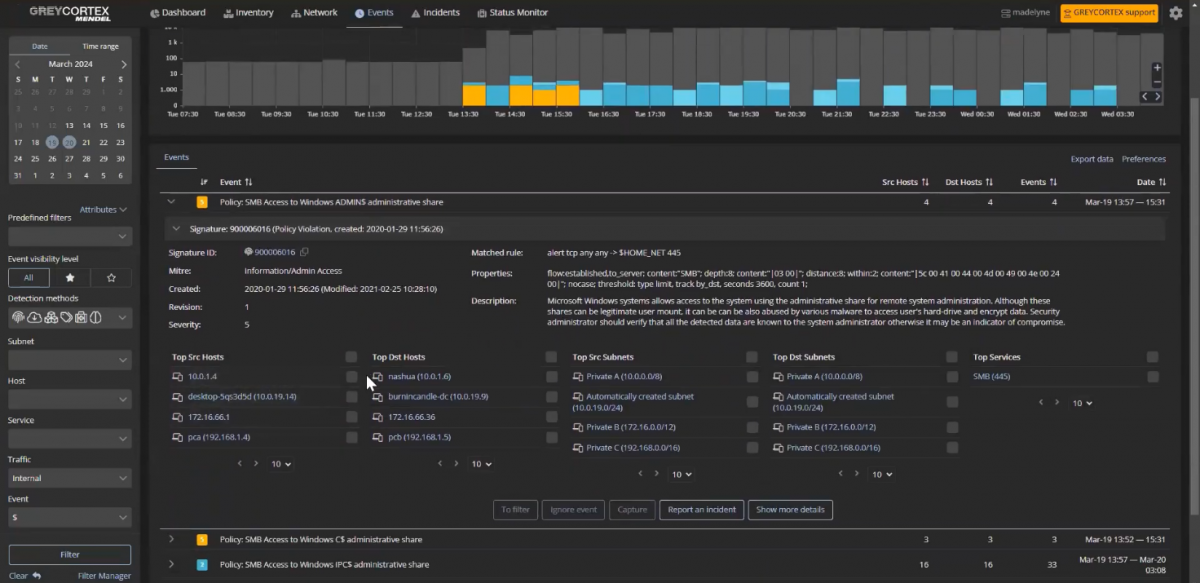This screenshot has height=583, width=1200.
Task: Open the Incidents tab
Action: 435,13
